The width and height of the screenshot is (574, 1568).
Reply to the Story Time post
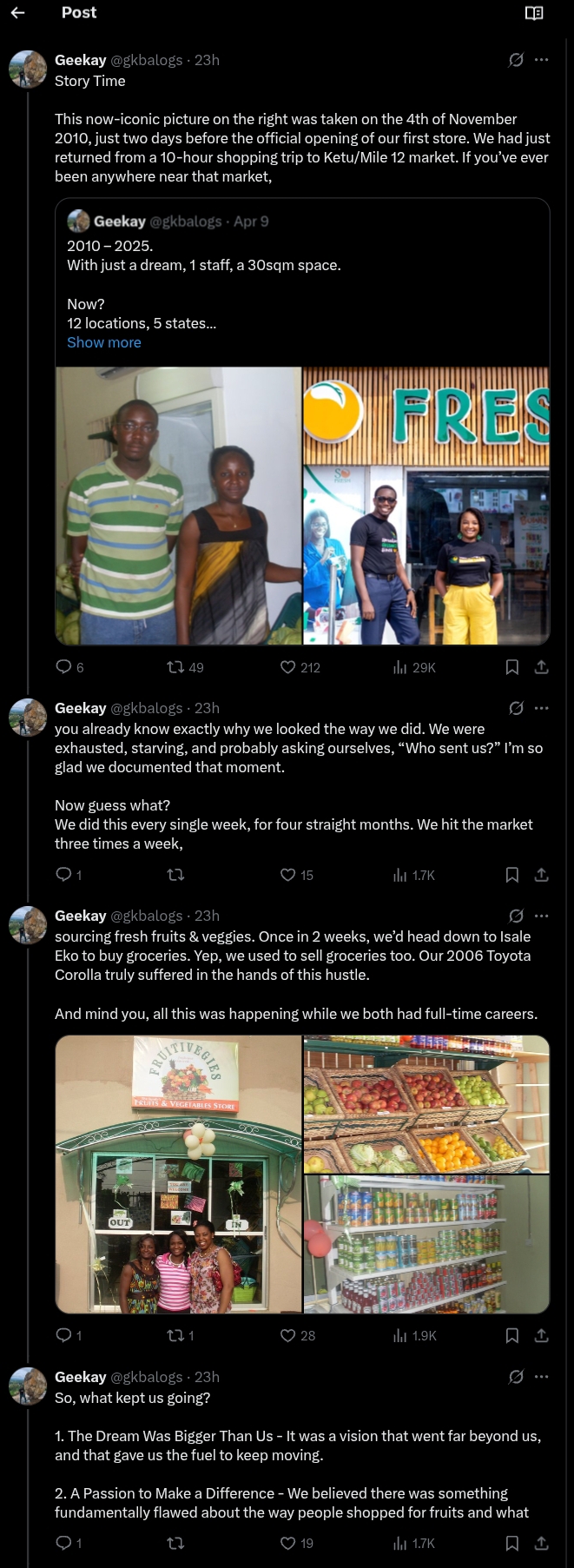coord(63,667)
